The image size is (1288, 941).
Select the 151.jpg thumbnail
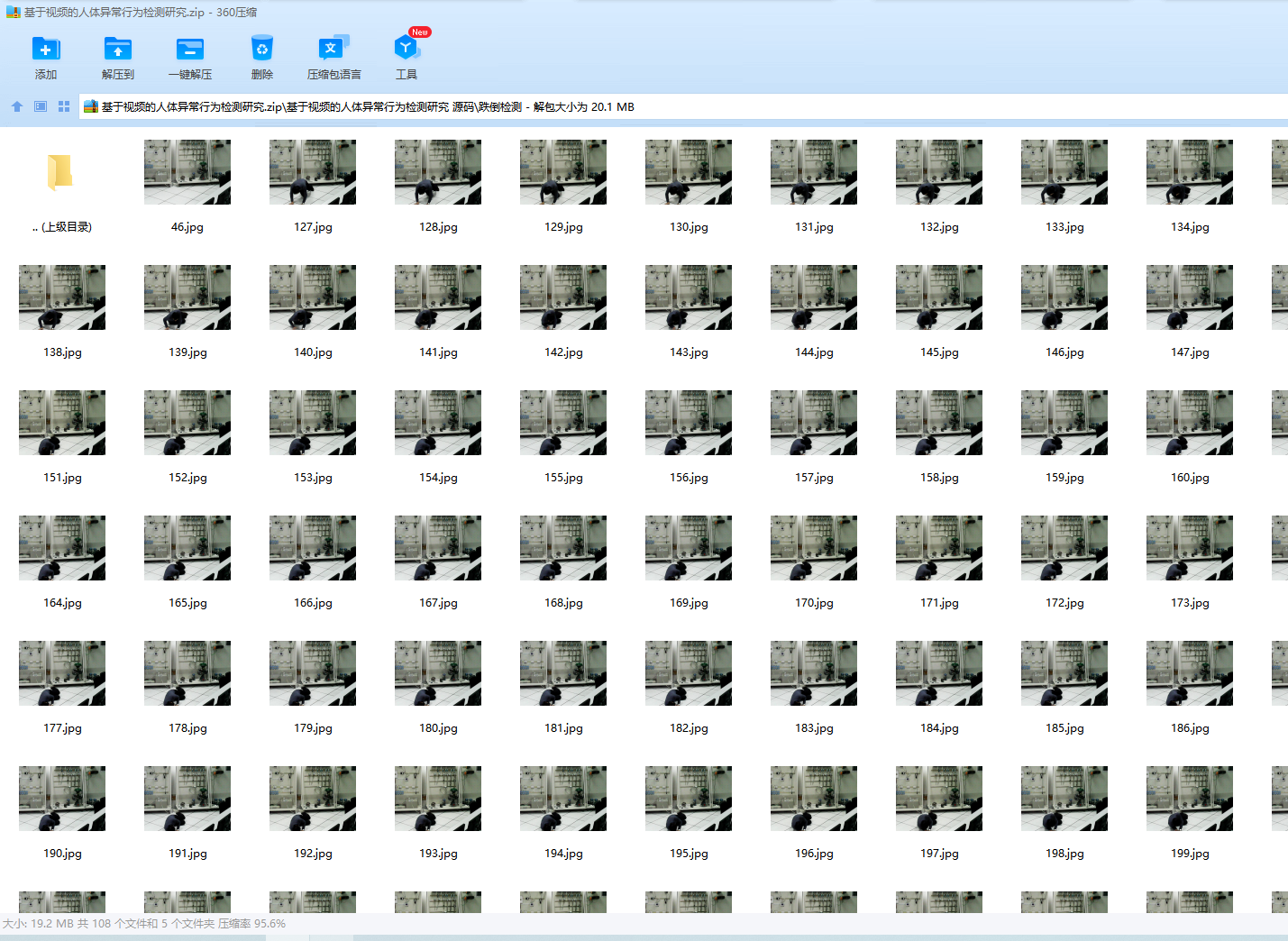coord(62,423)
